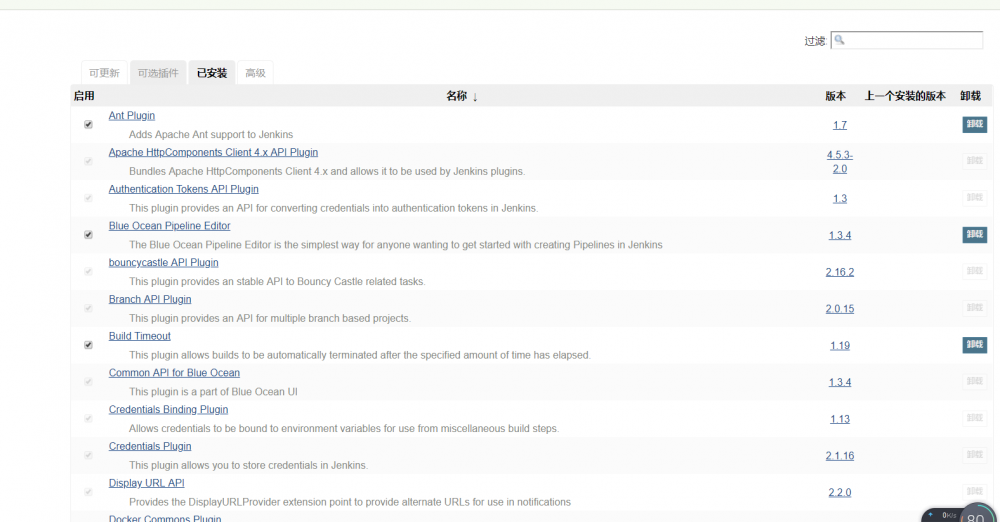Click version 1.3 of Authentication Tokens API
The image size is (1000, 522).
point(840,198)
